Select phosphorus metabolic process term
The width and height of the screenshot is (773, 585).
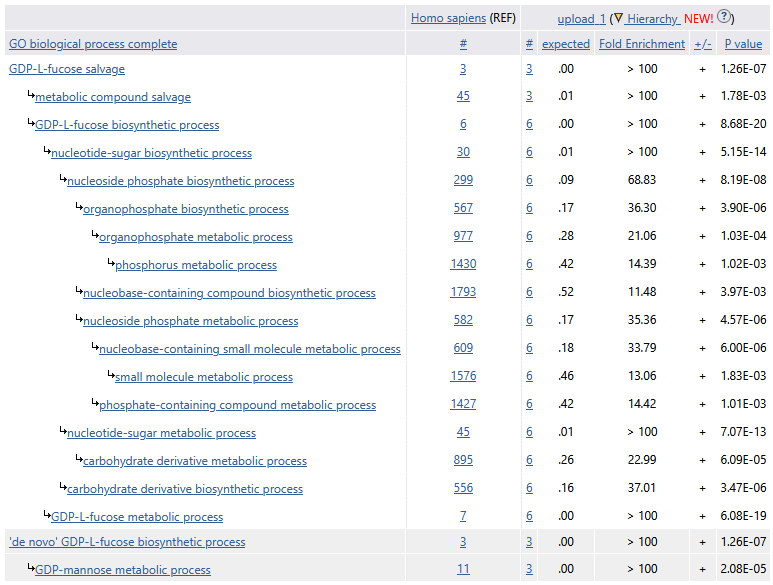196,265
